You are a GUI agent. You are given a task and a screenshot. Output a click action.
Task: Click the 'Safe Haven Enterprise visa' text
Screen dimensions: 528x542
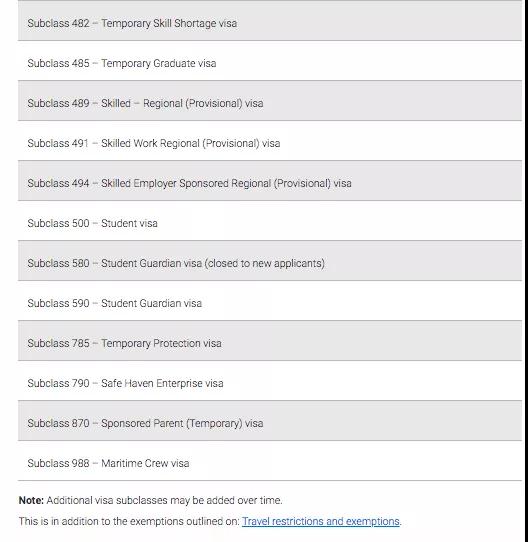(x=162, y=383)
